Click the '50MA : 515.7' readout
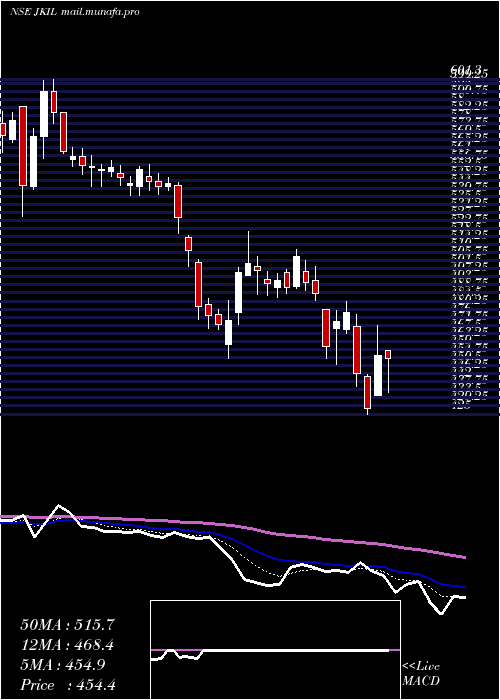This screenshot has height=700, width=500. tap(68, 625)
